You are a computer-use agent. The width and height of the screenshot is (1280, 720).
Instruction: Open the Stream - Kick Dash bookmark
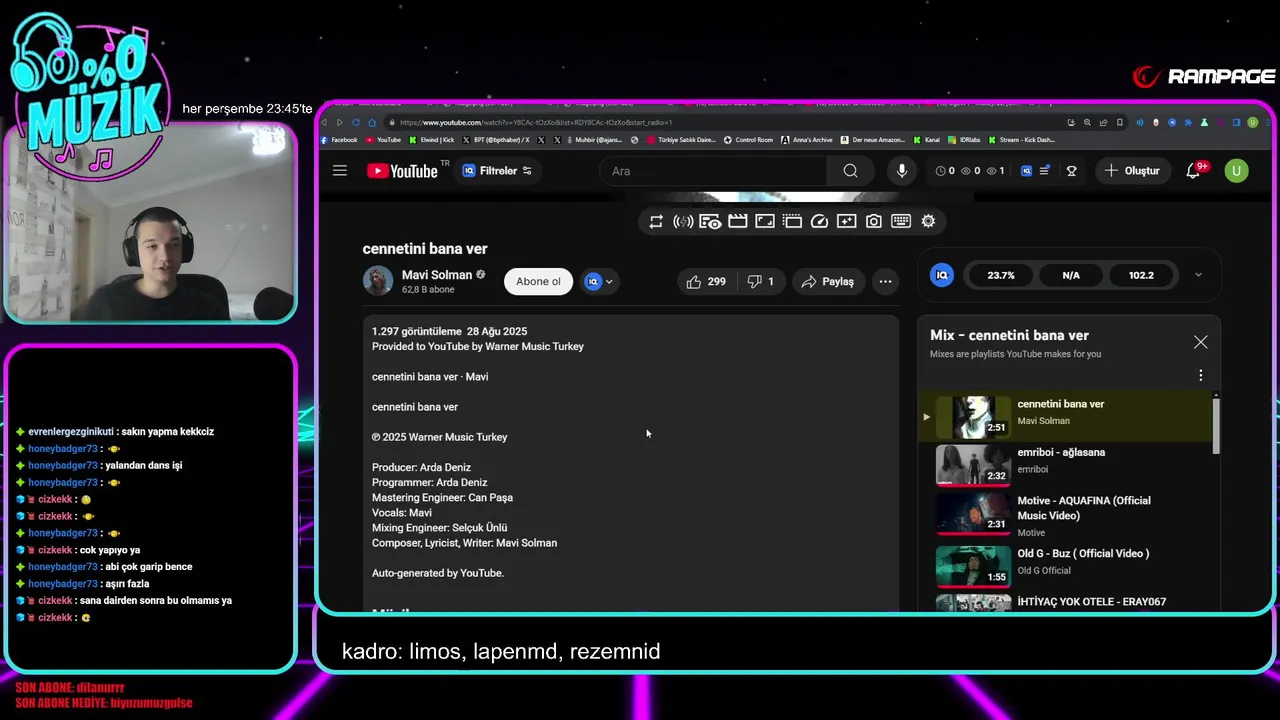pyautogui.click(x=1021, y=140)
